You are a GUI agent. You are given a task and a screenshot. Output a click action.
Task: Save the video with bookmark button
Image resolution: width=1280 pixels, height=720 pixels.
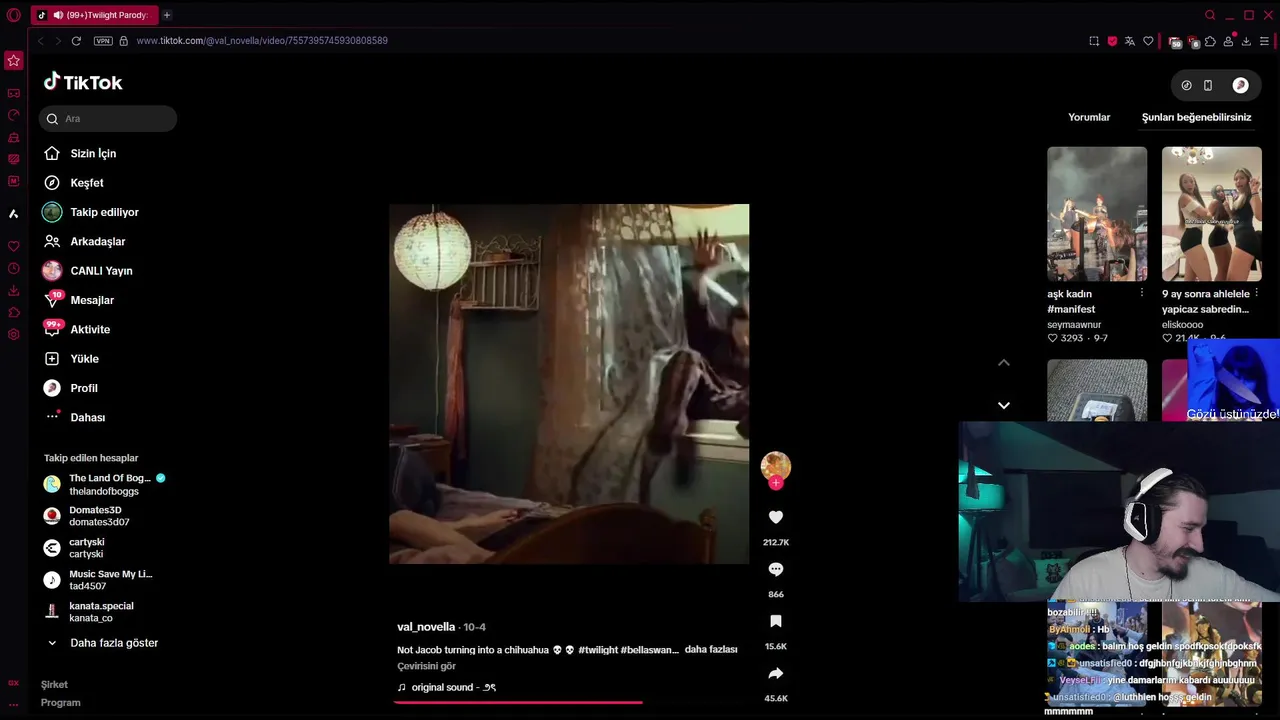click(x=776, y=621)
